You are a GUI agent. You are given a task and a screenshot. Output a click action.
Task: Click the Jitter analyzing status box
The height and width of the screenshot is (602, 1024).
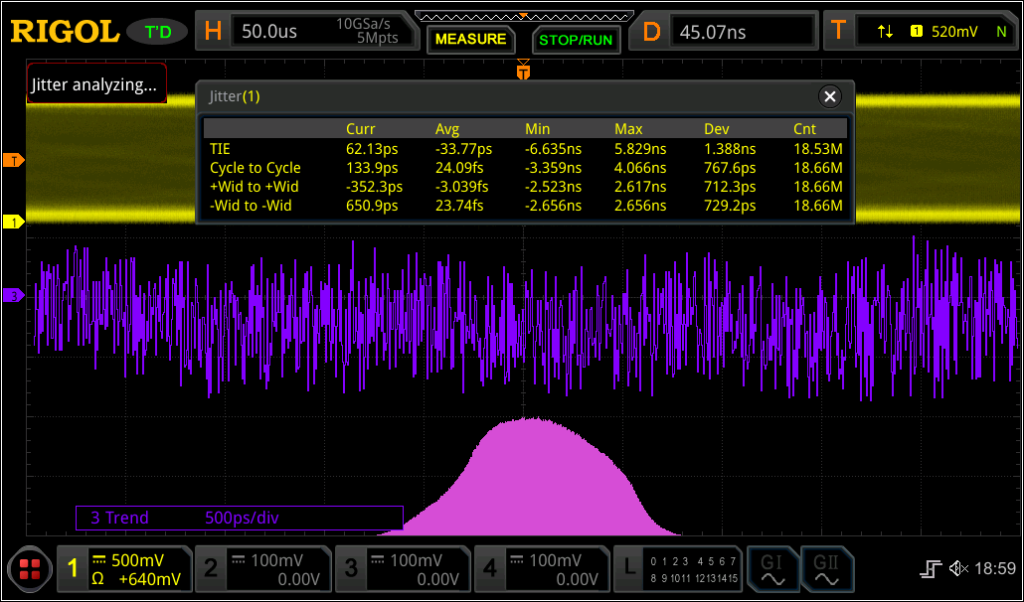(x=95, y=84)
